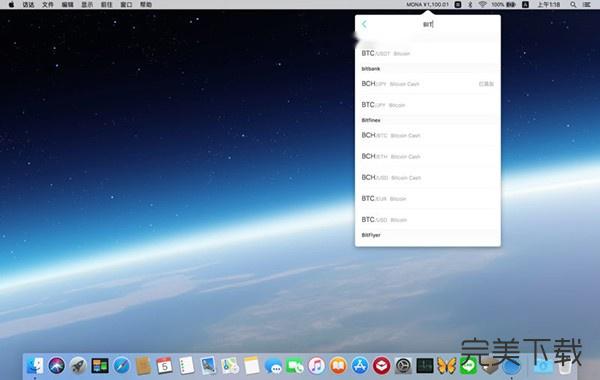The height and width of the screenshot is (380, 600).
Task: Launch Siri from the dock
Action: pos(57,365)
